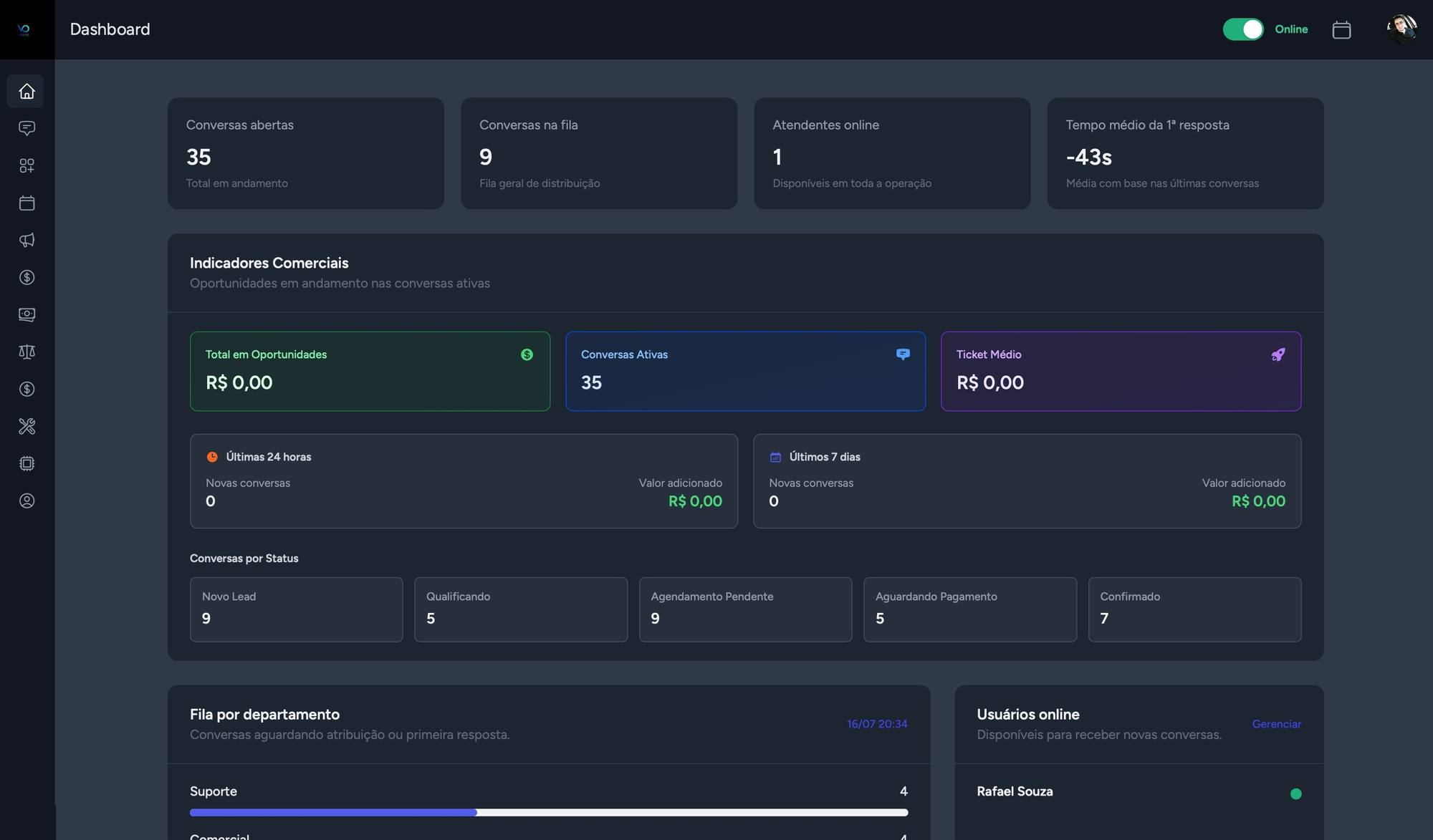Open the user profile circle icon in sidebar
The width and height of the screenshot is (1433, 840).
(27, 501)
